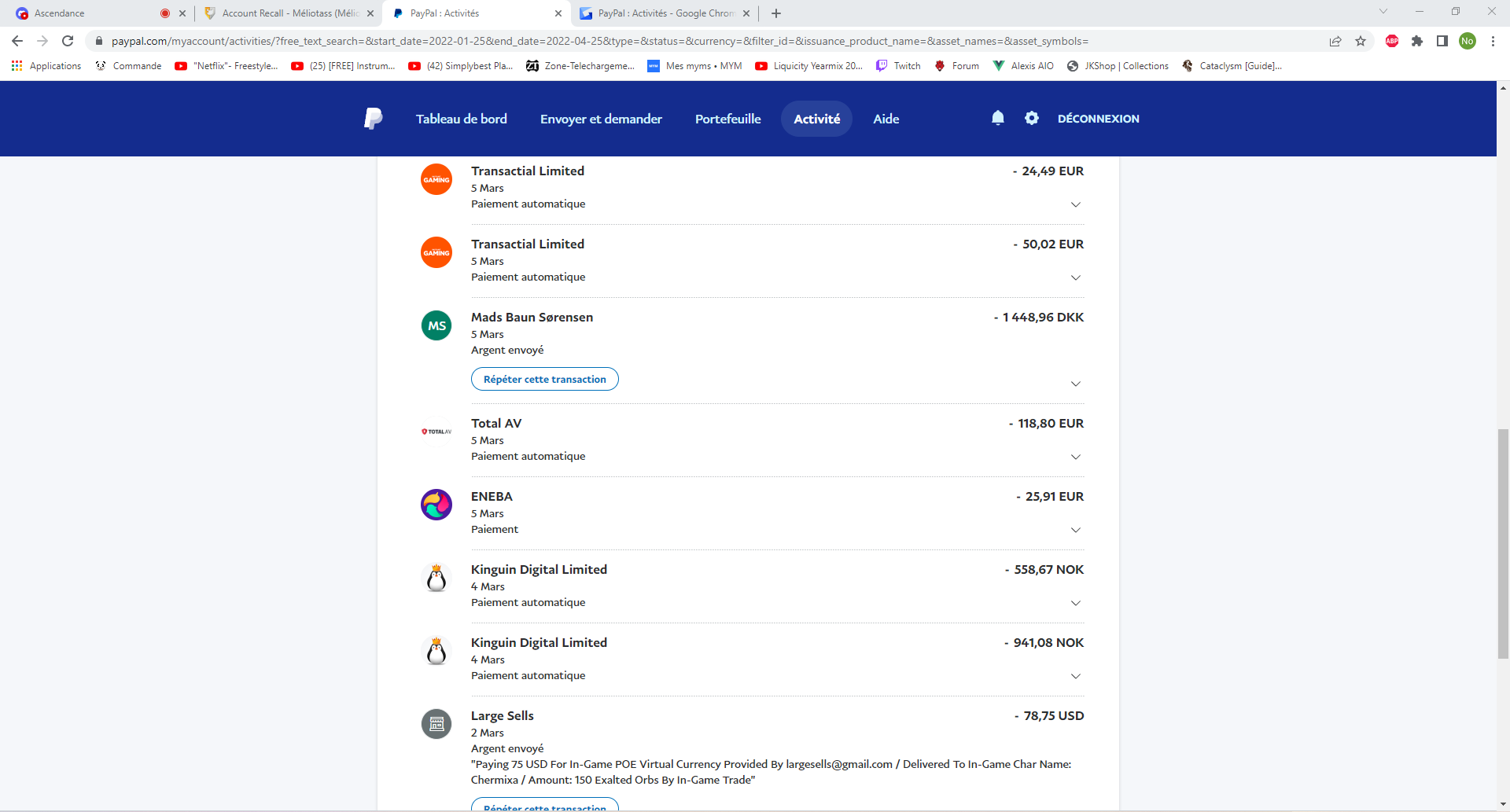This screenshot has height=812, width=1510.
Task: Click the PayPal logo icon
Action: (x=374, y=119)
